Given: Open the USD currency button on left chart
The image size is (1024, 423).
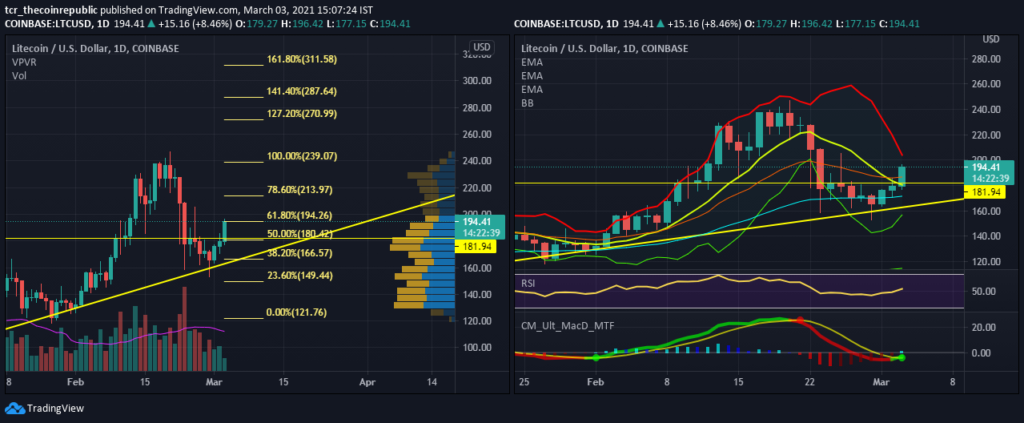Looking at the screenshot, I should pyautogui.click(x=481, y=48).
